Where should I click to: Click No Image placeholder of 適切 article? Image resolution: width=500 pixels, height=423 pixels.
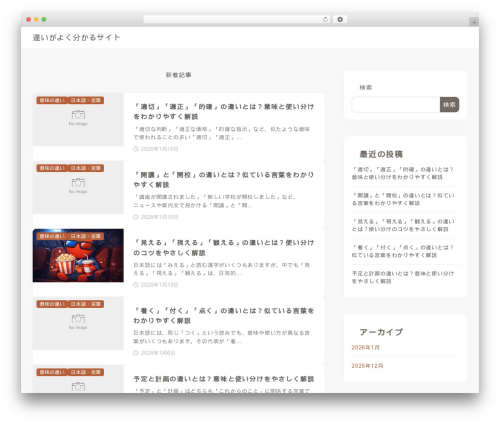pos(78,119)
